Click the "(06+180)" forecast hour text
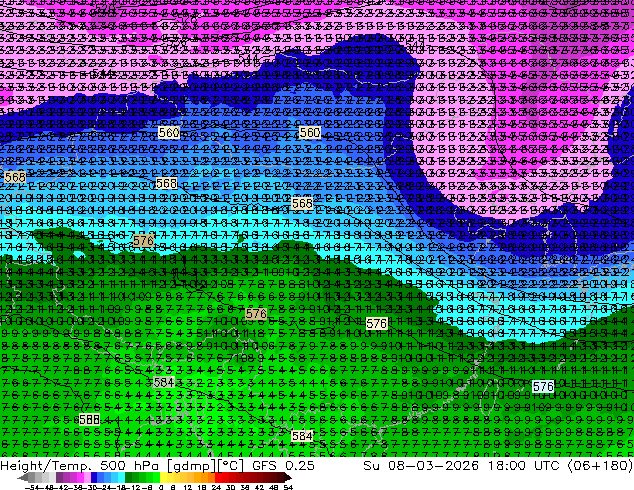The height and width of the screenshot is (490, 634). [x=600, y=466]
